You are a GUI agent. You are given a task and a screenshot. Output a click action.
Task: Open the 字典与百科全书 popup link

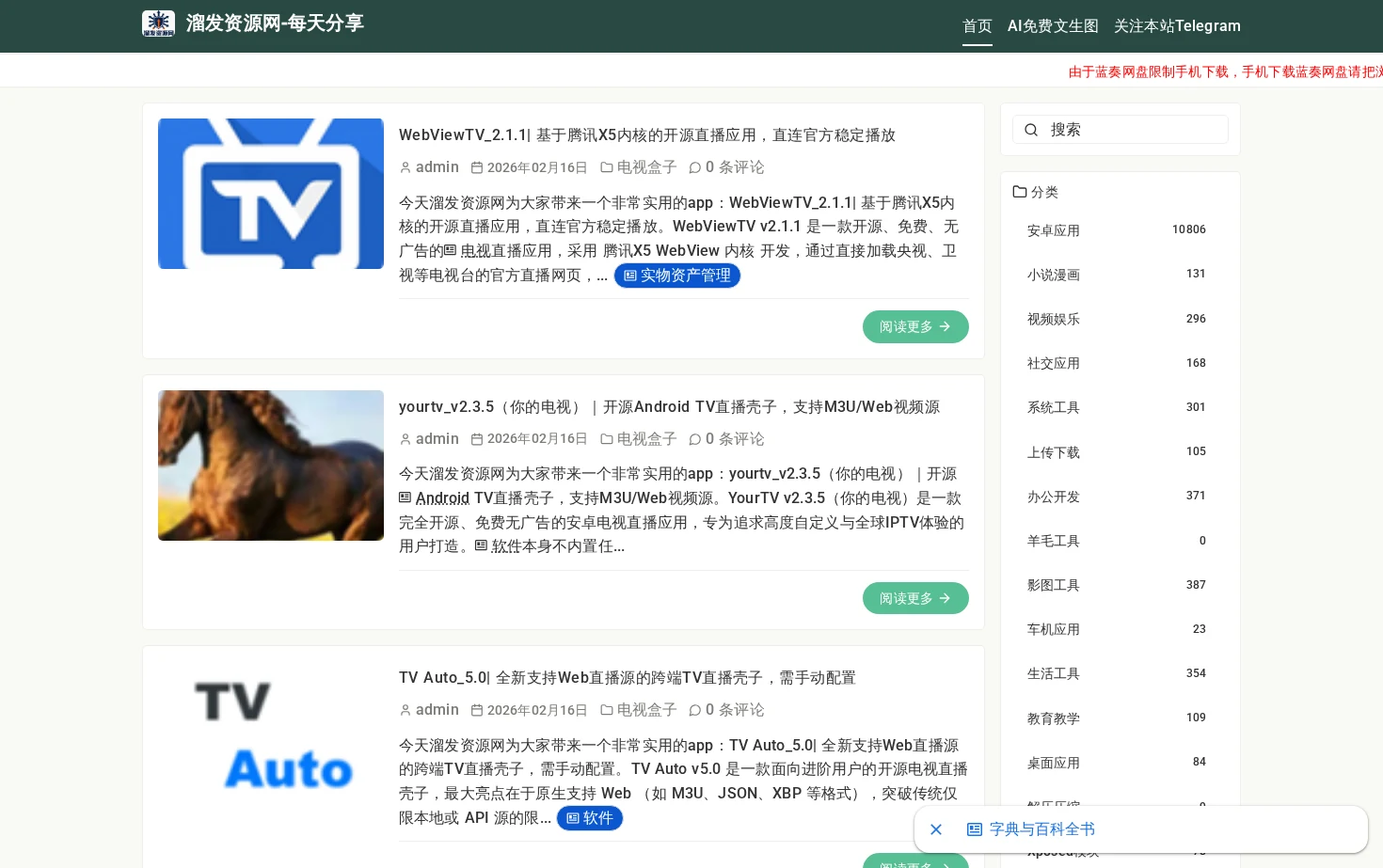(x=1042, y=829)
